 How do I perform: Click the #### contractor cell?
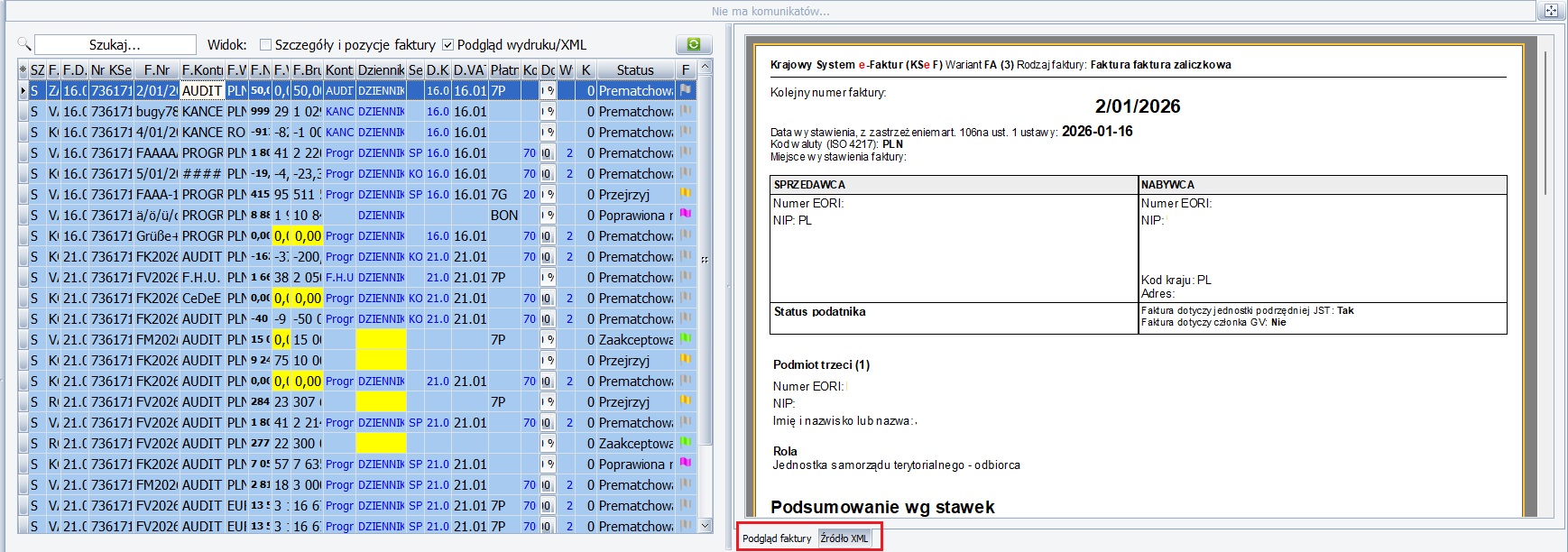pyautogui.click(x=202, y=173)
